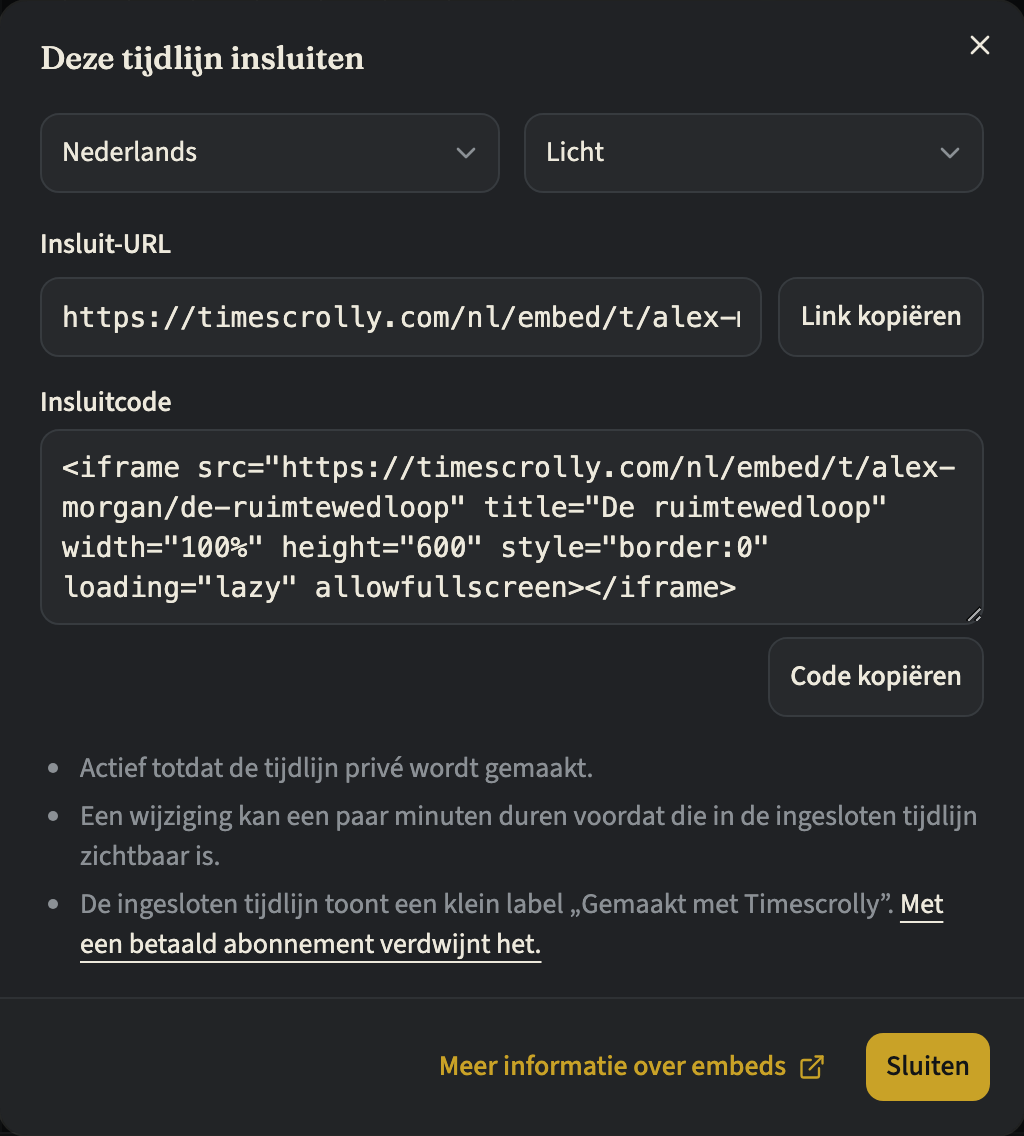1024x1136 pixels.
Task: Click the Sluiten button
Action: point(928,1066)
